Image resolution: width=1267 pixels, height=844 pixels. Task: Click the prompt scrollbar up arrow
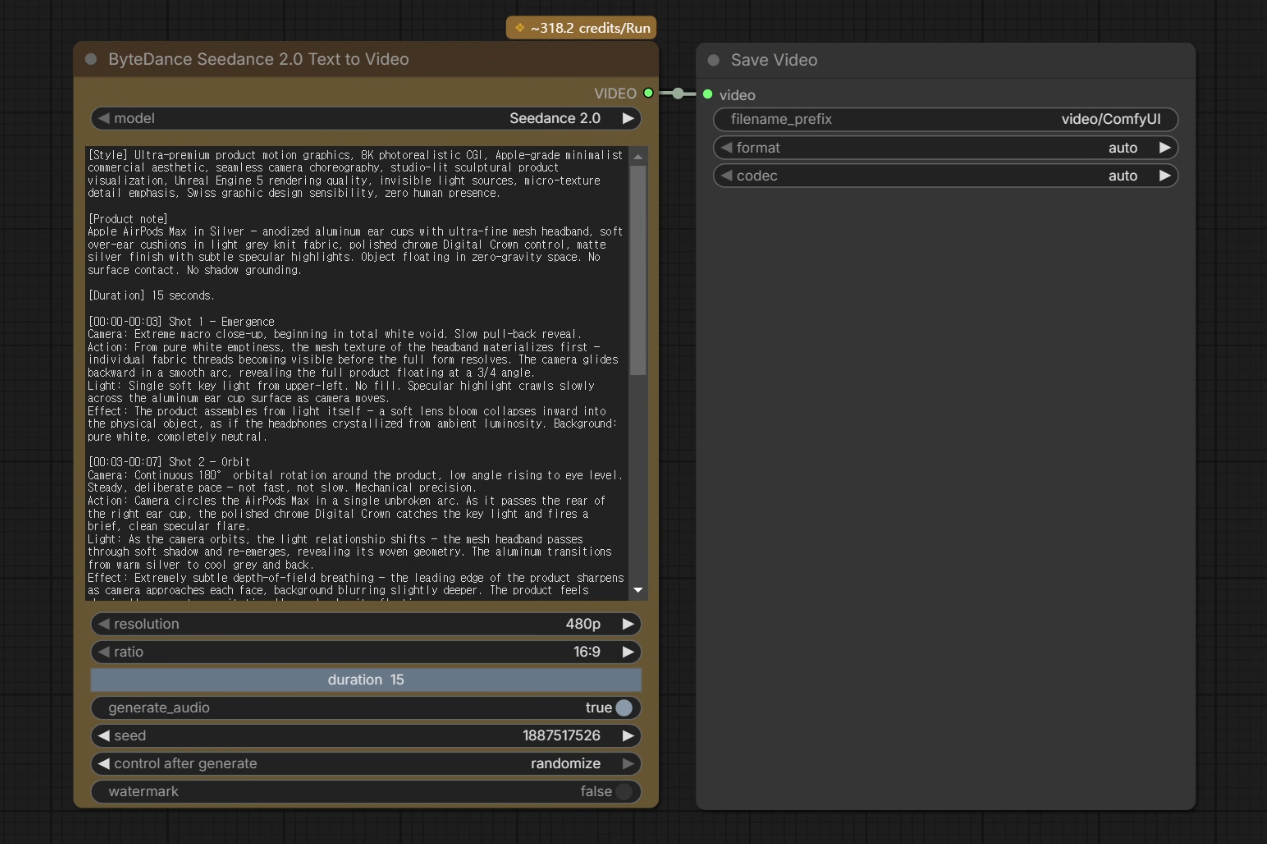click(638, 155)
